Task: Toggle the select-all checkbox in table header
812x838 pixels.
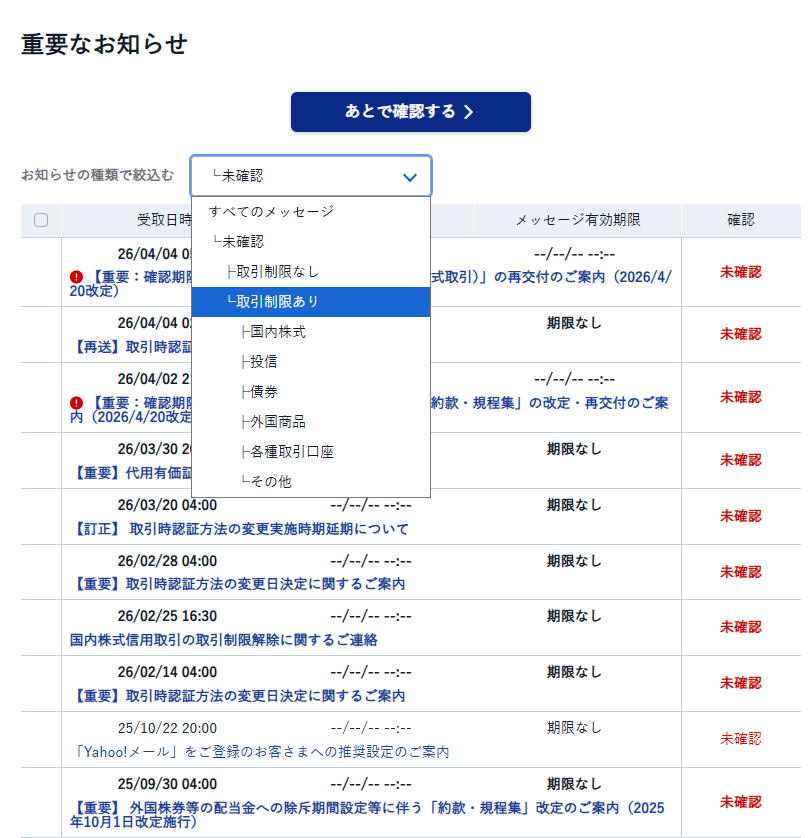Action: click(x=41, y=220)
